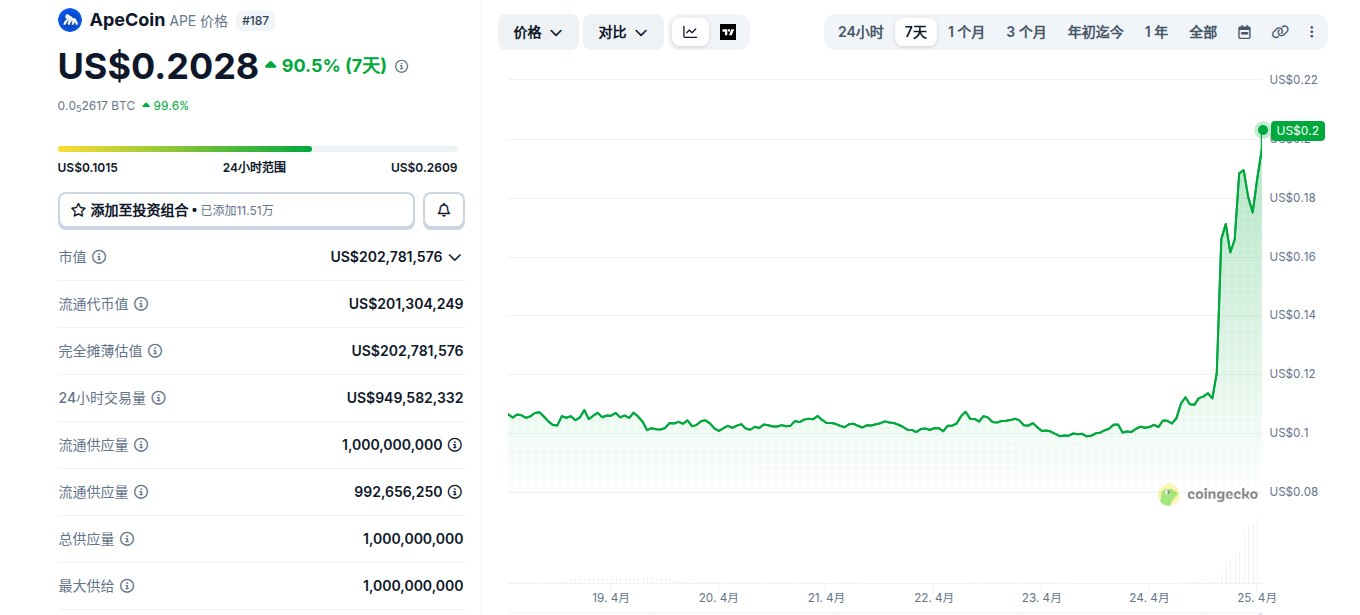
Task: Click 添加至投资组合 button
Action: (x=236, y=210)
